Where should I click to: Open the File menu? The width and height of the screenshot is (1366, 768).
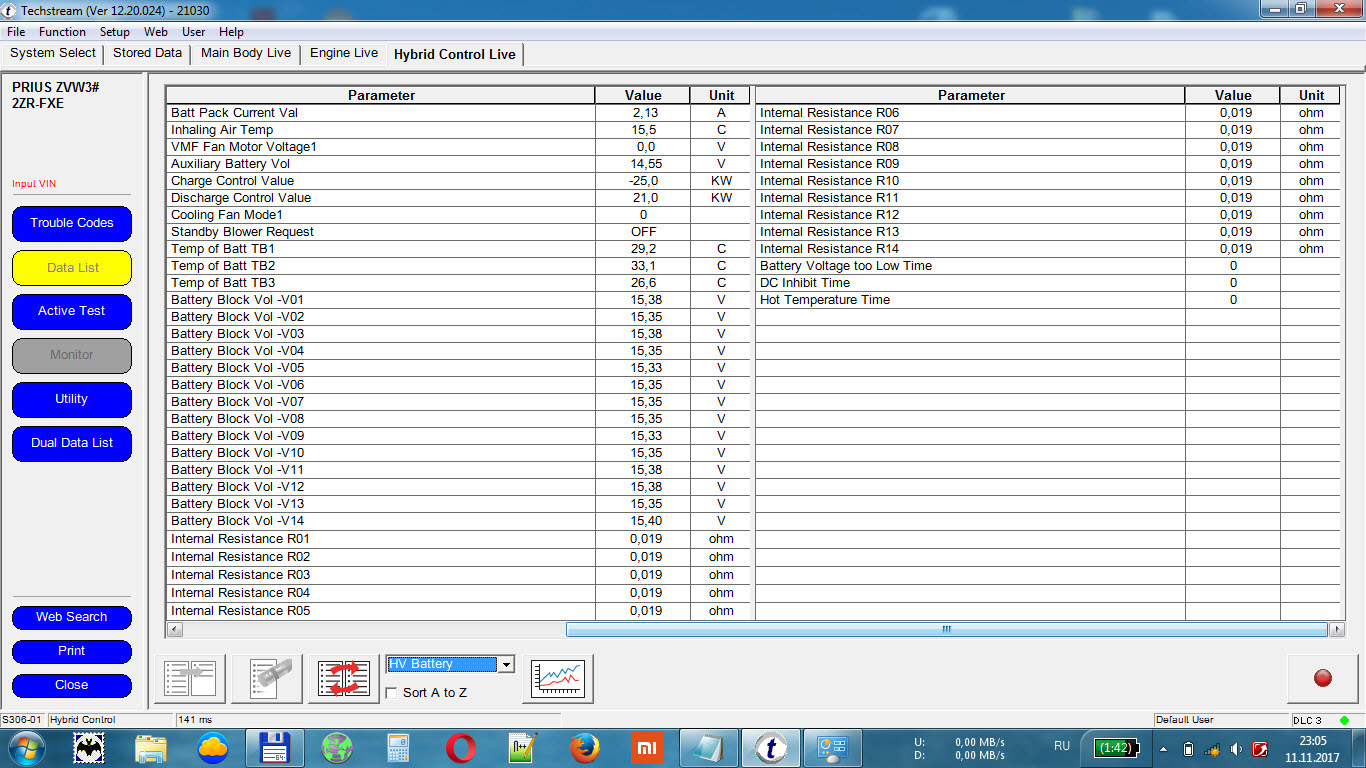[16, 32]
